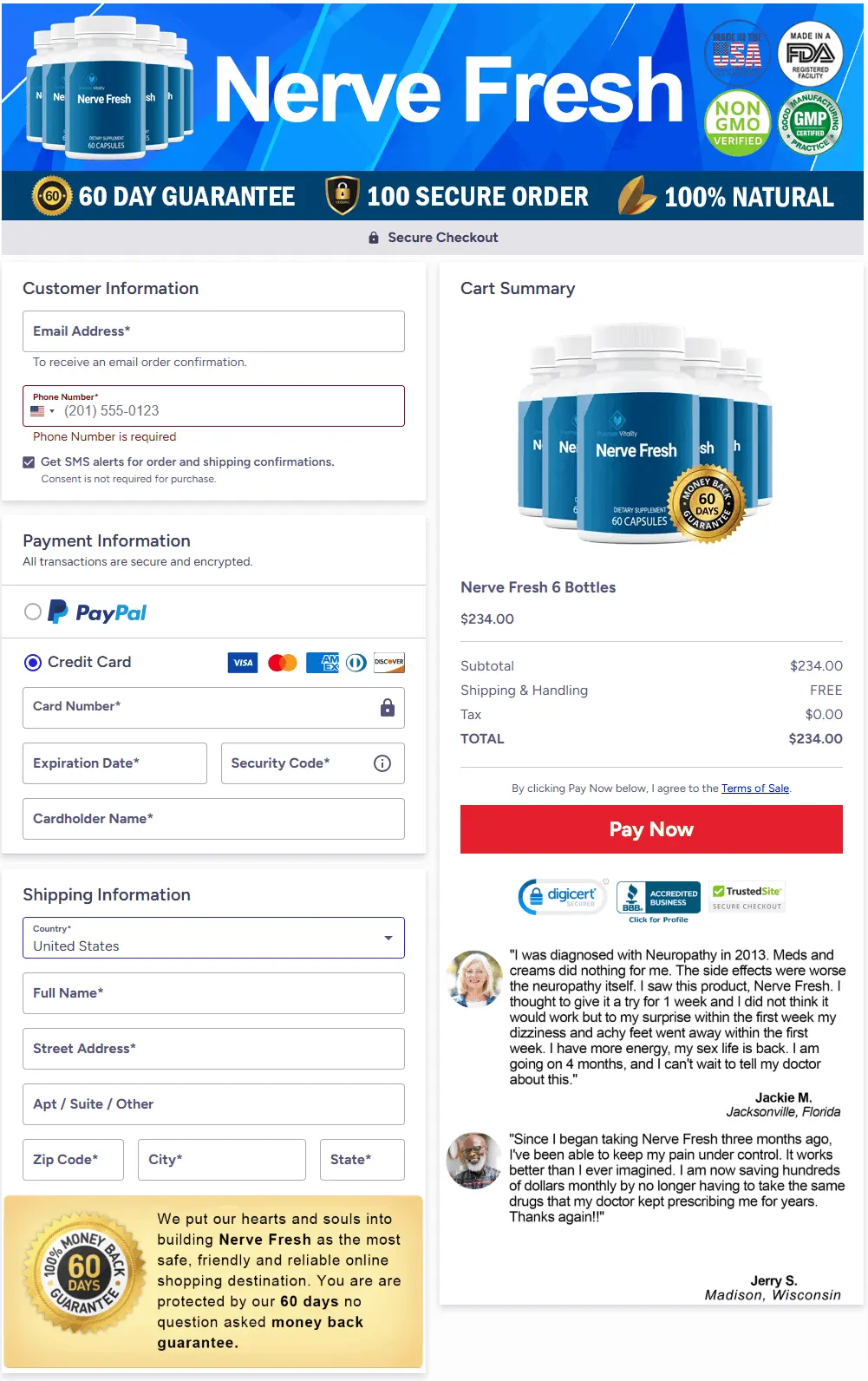The image size is (868, 1381).
Task: Click the lock icon in Card Number field
Action: (x=388, y=708)
